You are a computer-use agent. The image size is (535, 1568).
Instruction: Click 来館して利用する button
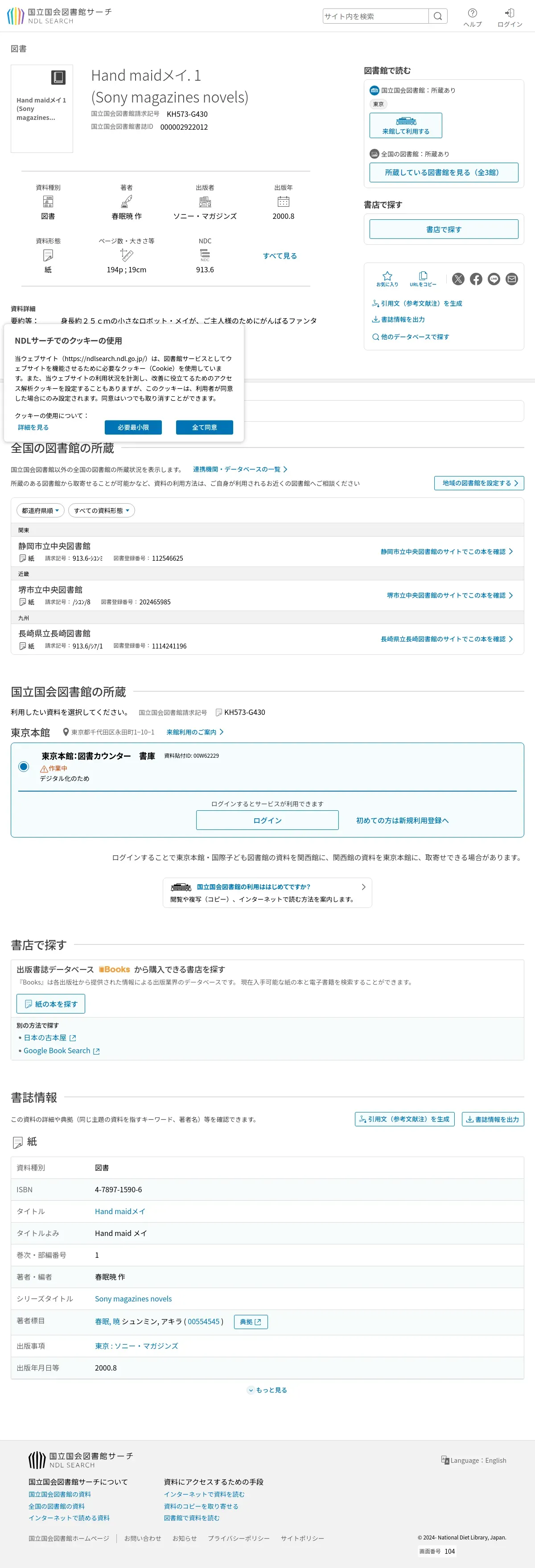click(406, 125)
